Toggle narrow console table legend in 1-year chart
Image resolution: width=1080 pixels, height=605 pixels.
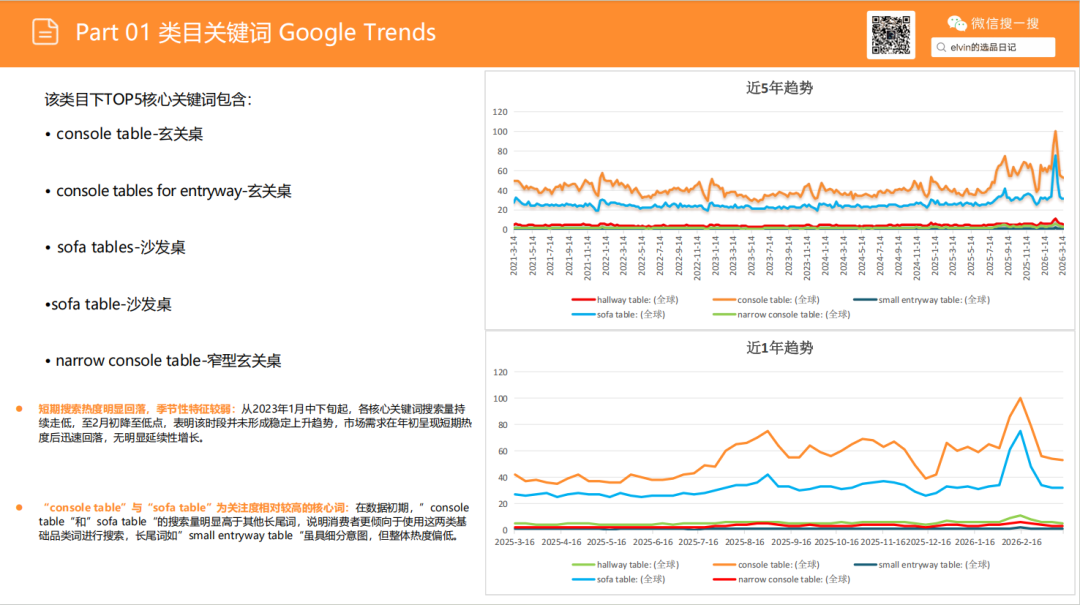pyautogui.click(x=777, y=579)
